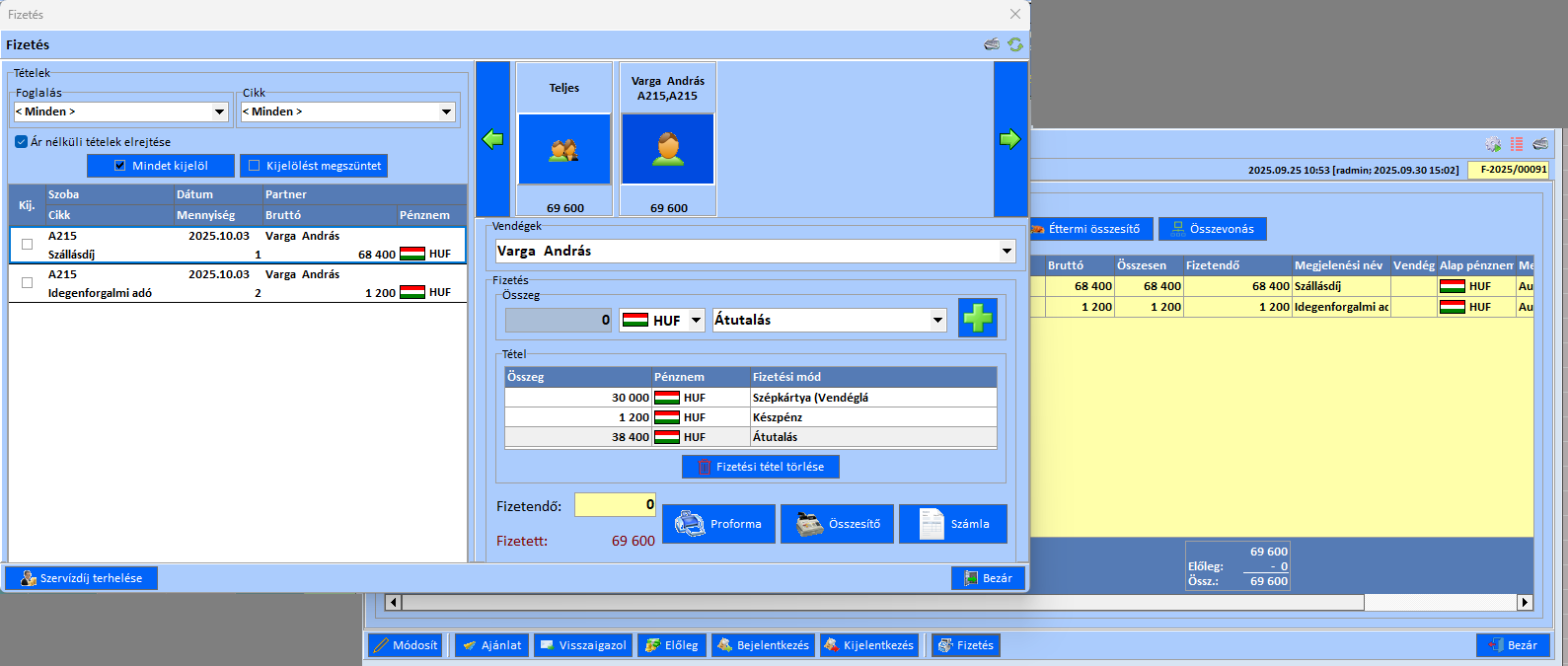Open the Átutalás payment method dropdown
The height and width of the screenshot is (666, 1568).
point(937,321)
